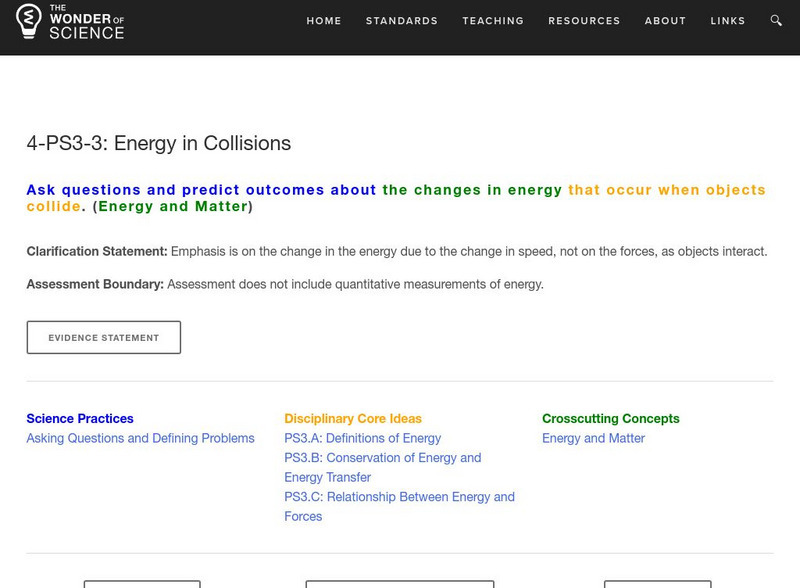The width and height of the screenshot is (800, 588).
Task: Click the EVIDENCE STATEMENT button
Action: point(104,337)
